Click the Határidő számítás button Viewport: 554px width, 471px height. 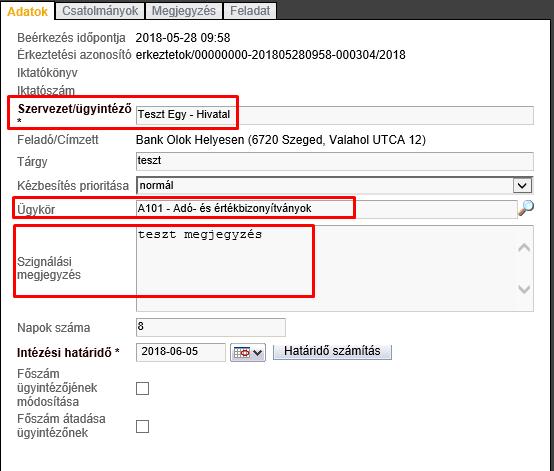(x=332, y=351)
